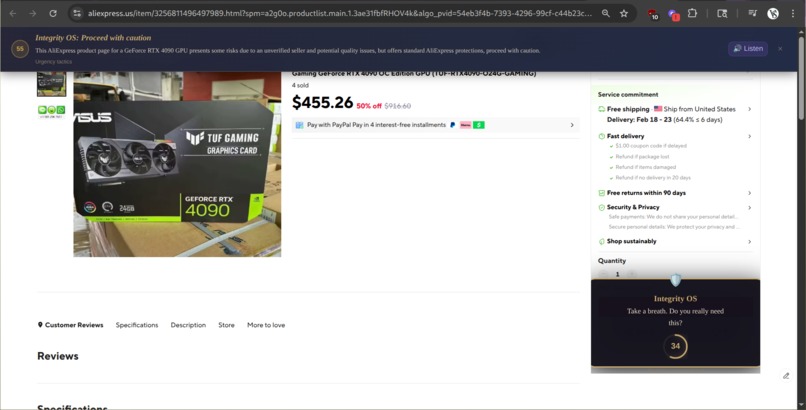Expand Free returns within 90 days chevron

(749, 193)
